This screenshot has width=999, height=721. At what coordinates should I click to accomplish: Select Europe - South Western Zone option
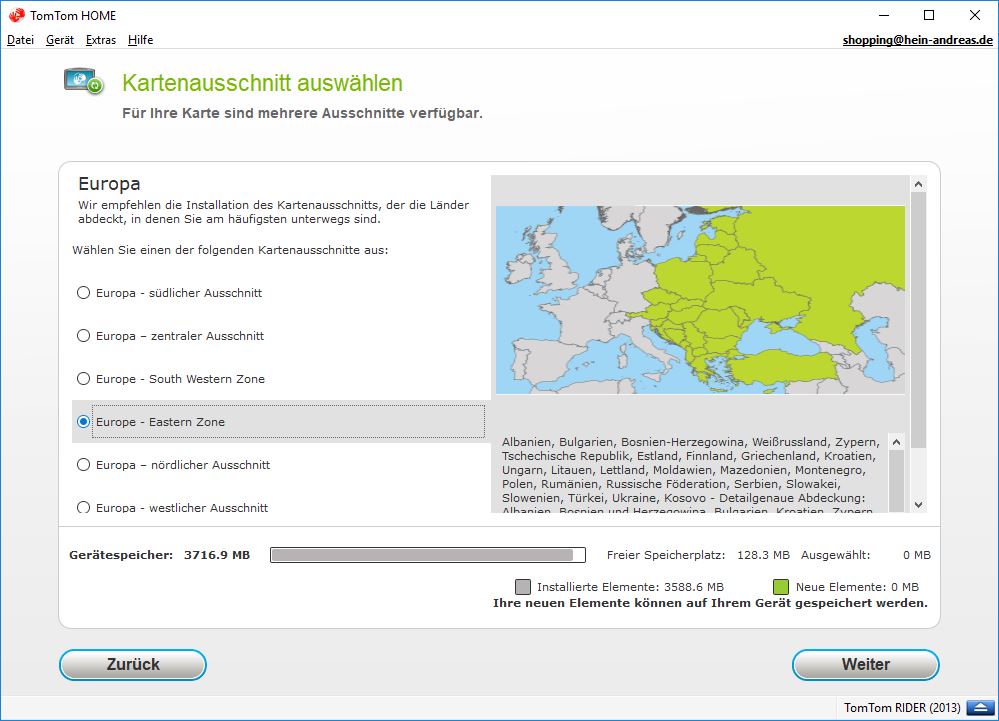pyautogui.click(x=84, y=379)
